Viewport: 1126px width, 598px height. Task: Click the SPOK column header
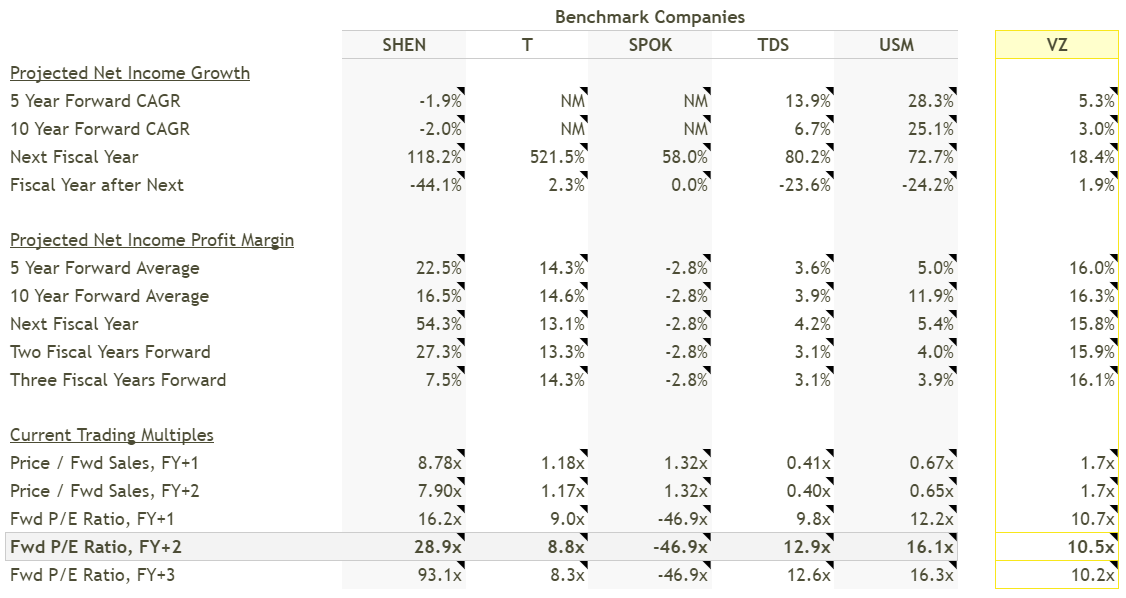(x=650, y=45)
